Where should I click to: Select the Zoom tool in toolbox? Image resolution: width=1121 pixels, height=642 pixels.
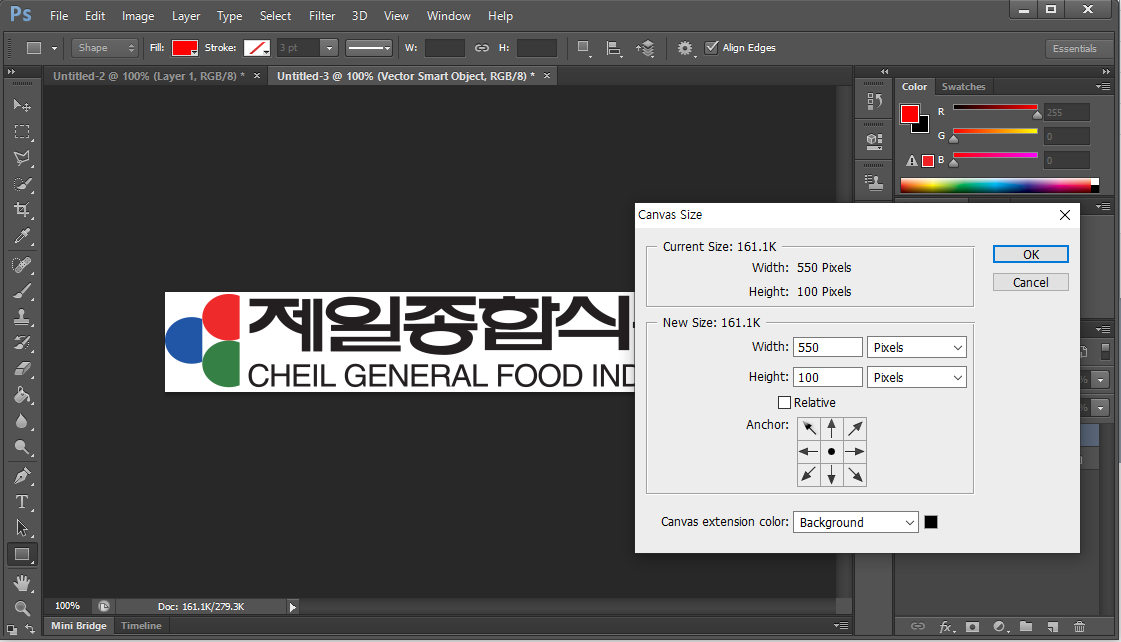click(x=22, y=608)
